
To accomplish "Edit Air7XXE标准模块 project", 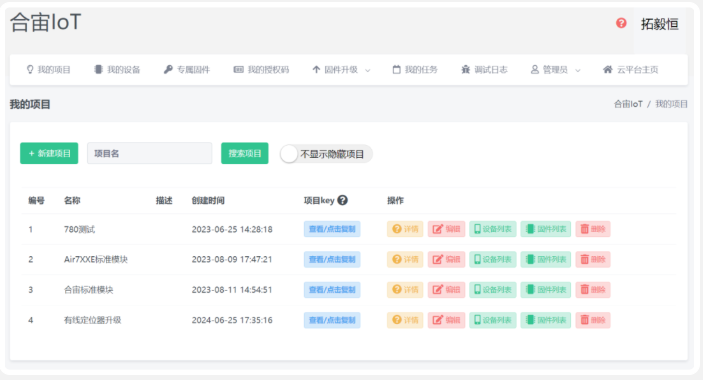I will coord(446,259).
